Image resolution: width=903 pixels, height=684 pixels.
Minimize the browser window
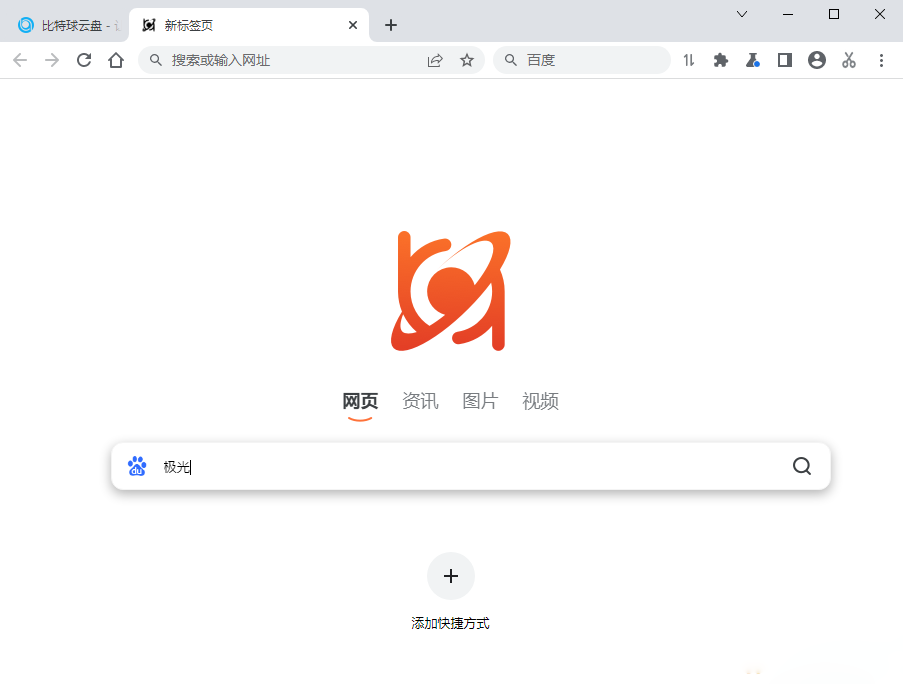(788, 14)
